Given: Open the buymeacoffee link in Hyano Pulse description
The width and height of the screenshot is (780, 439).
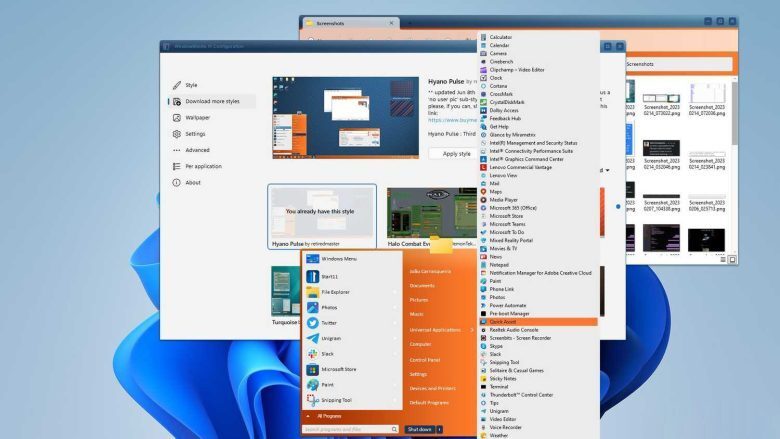Looking at the screenshot, I should pyautogui.click(x=452, y=120).
